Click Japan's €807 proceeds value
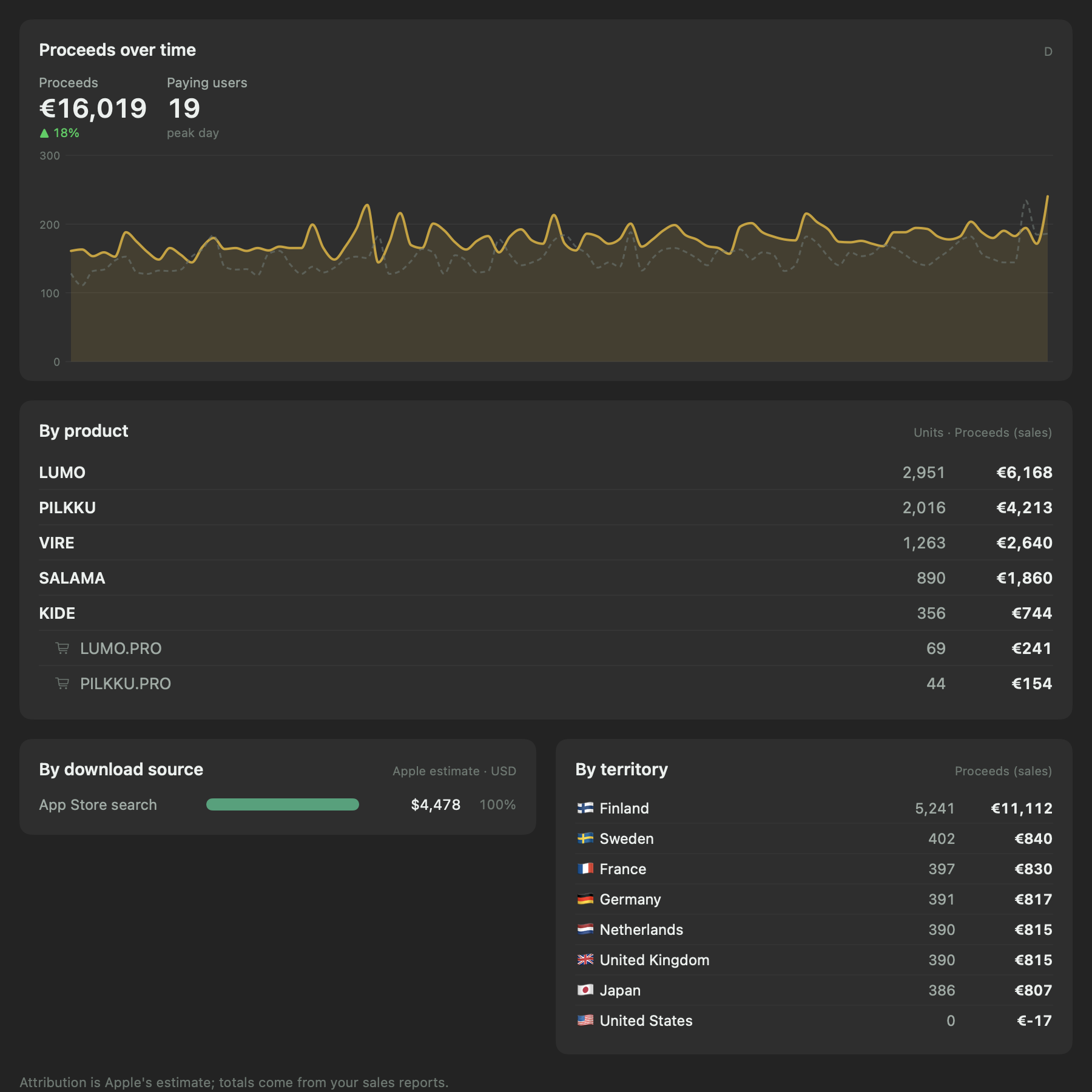This screenshot has height=1092, width=1092. pos(1034,990)
